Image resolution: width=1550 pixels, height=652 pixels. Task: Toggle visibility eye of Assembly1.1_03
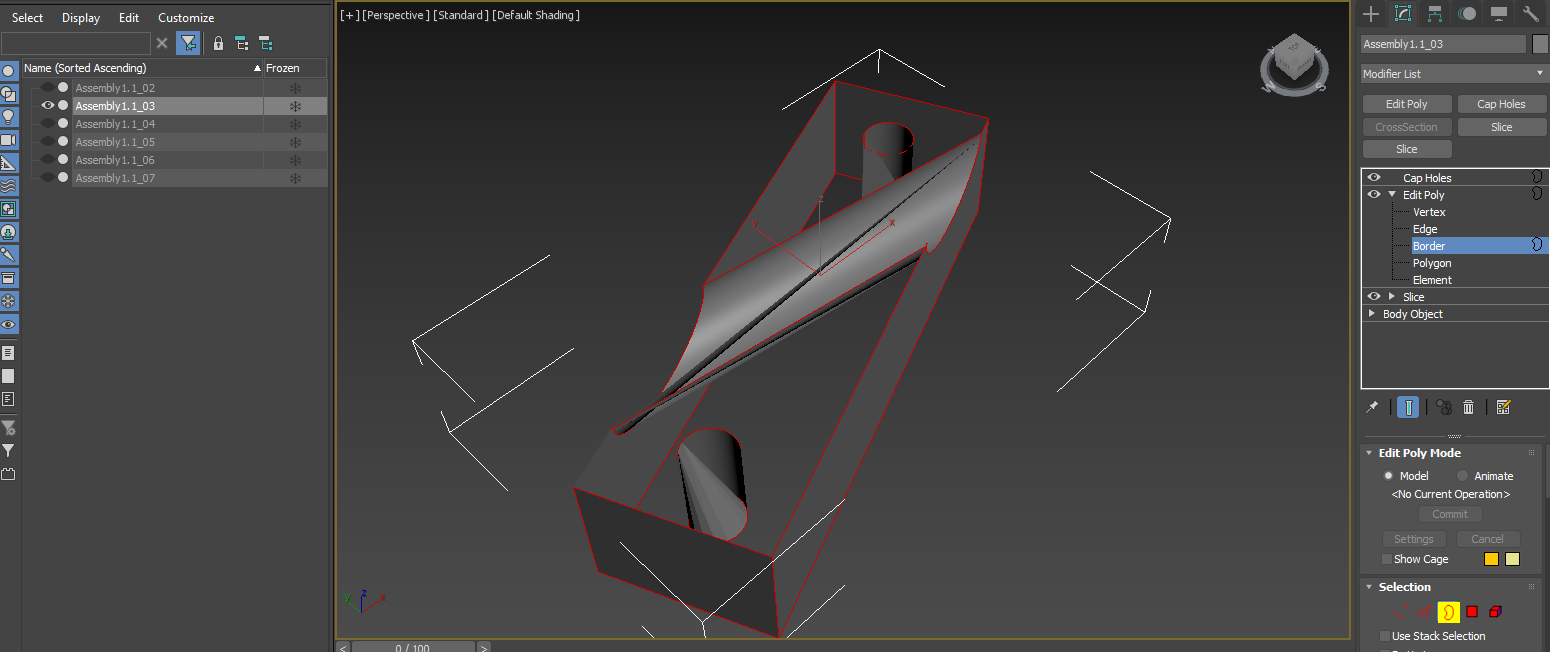pyautogui.click(x=47, y=106)
